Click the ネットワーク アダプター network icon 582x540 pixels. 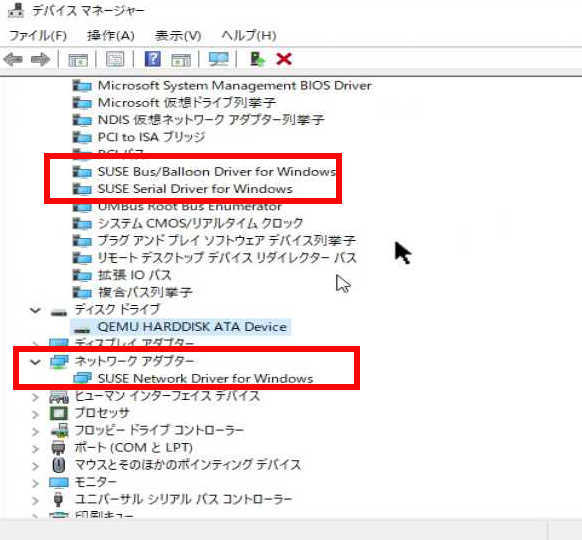[x=59, y=362]
